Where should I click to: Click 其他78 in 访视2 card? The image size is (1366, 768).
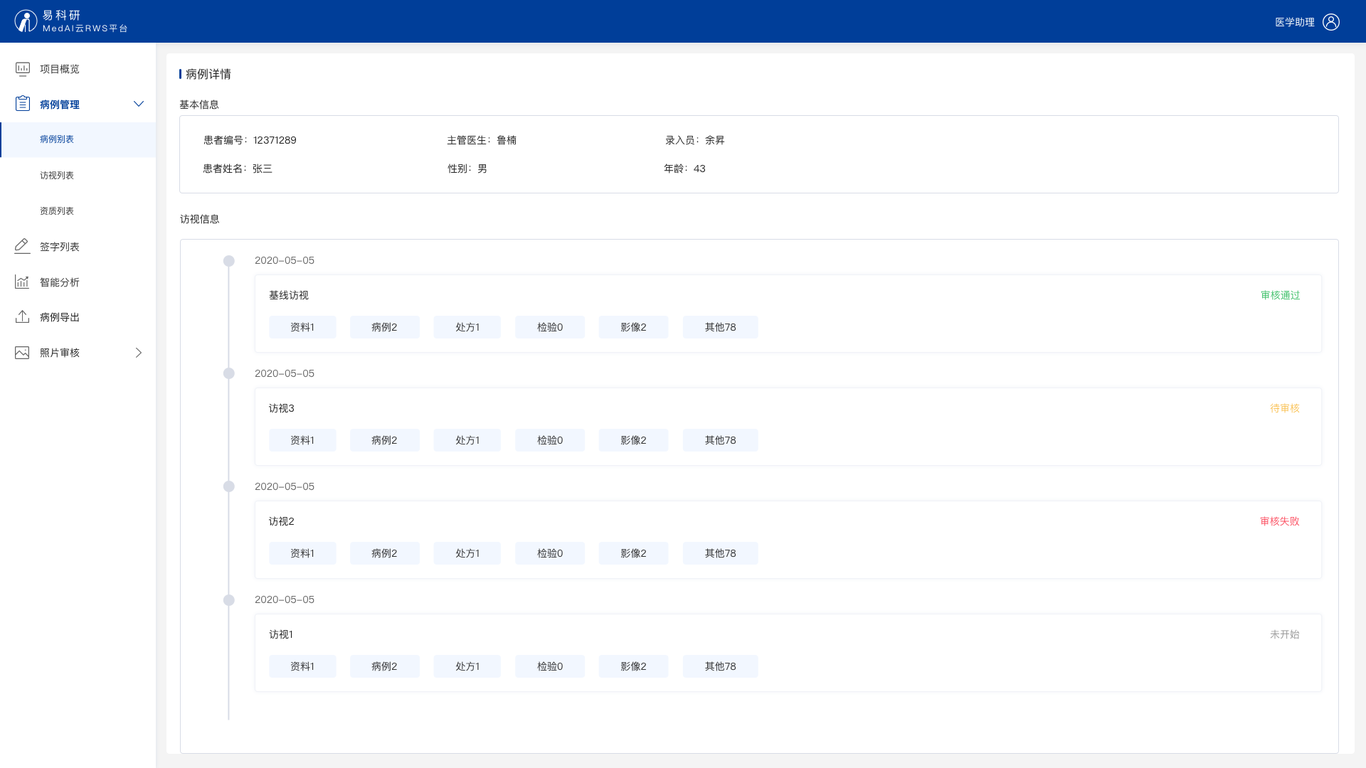(x=720, y=553)
